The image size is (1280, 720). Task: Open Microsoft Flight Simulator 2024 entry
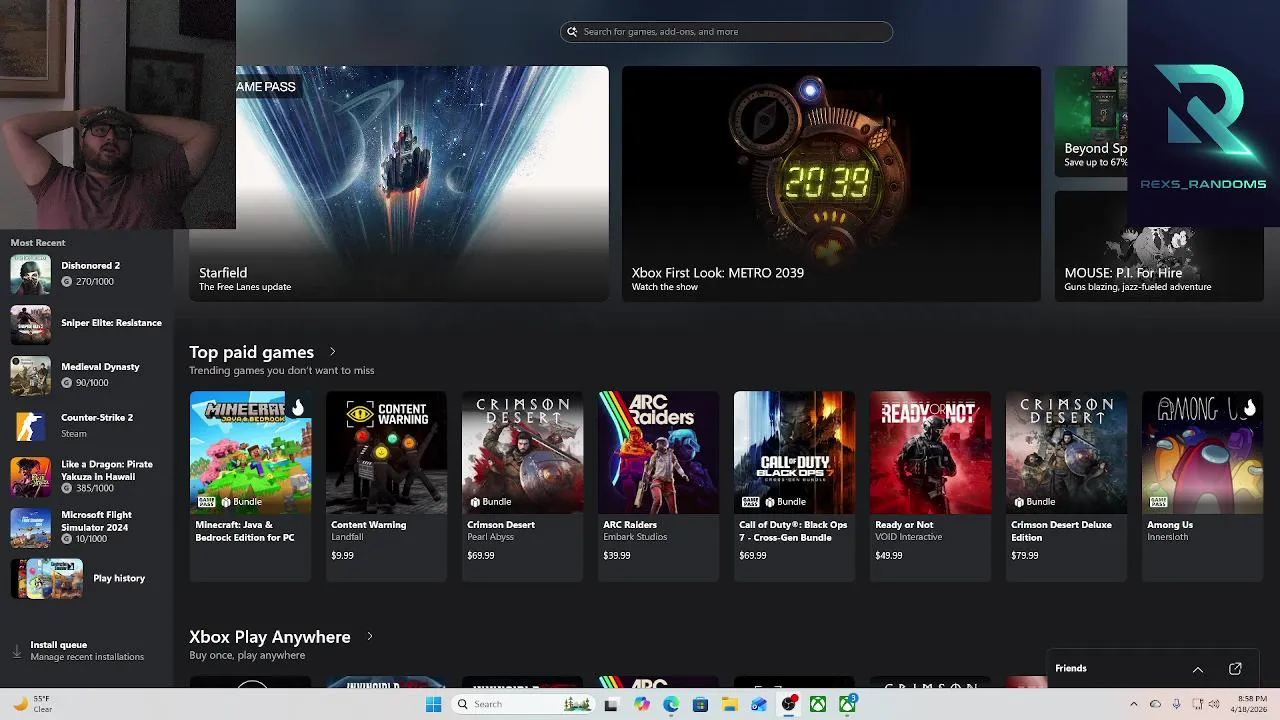87,527
